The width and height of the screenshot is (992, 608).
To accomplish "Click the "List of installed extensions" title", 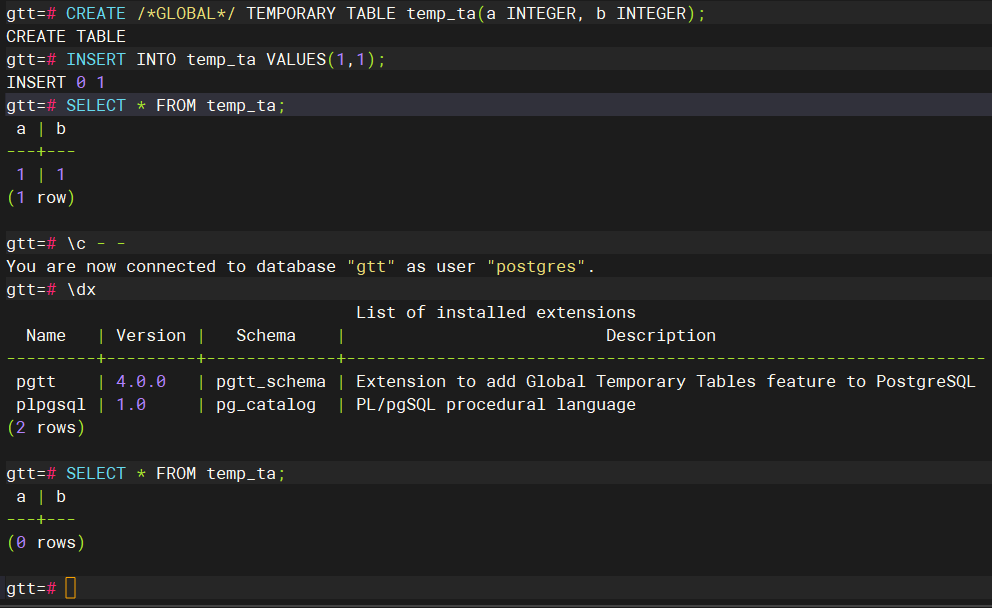I will [x=496, y=313].
